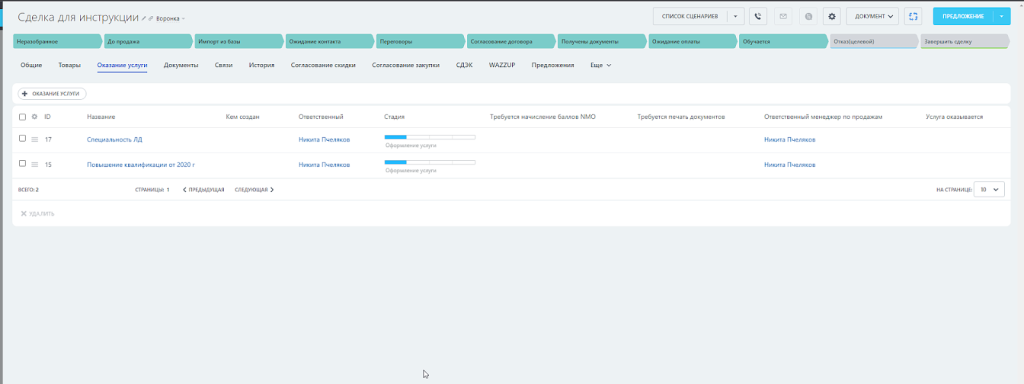Click the phone call icon button
This screenshot has height=384, width=1024.
pos(758,16)
